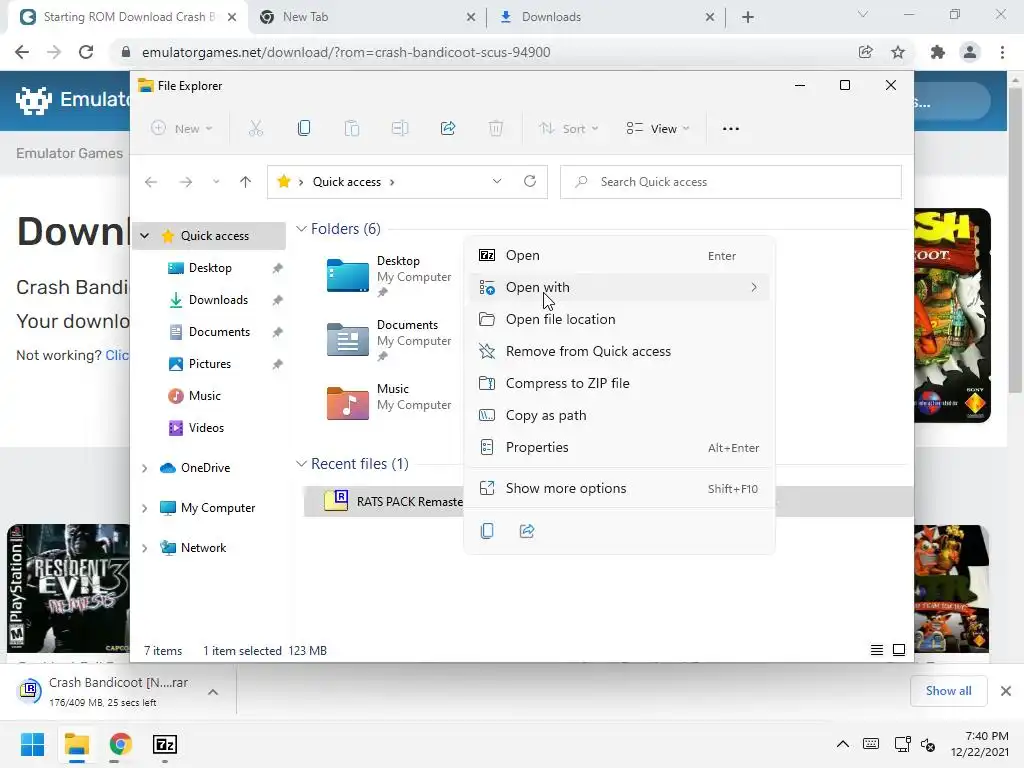Select Properties in the context menu
The height and width of the screenshot is (768, 1024).
(619, 447)
